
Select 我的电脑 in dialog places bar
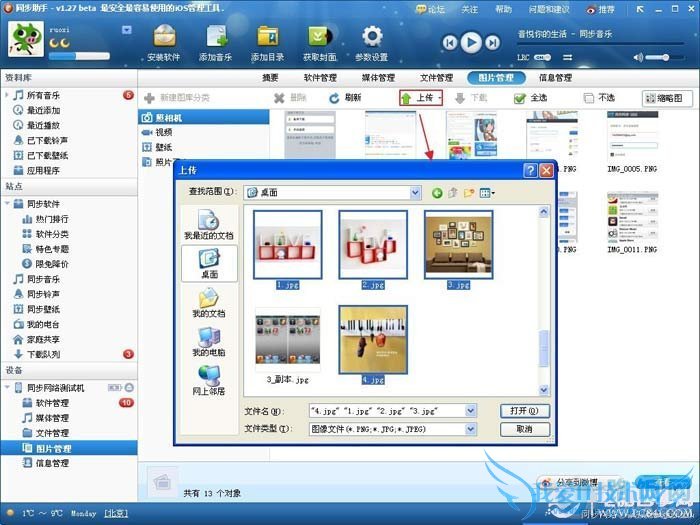[209, 340]
